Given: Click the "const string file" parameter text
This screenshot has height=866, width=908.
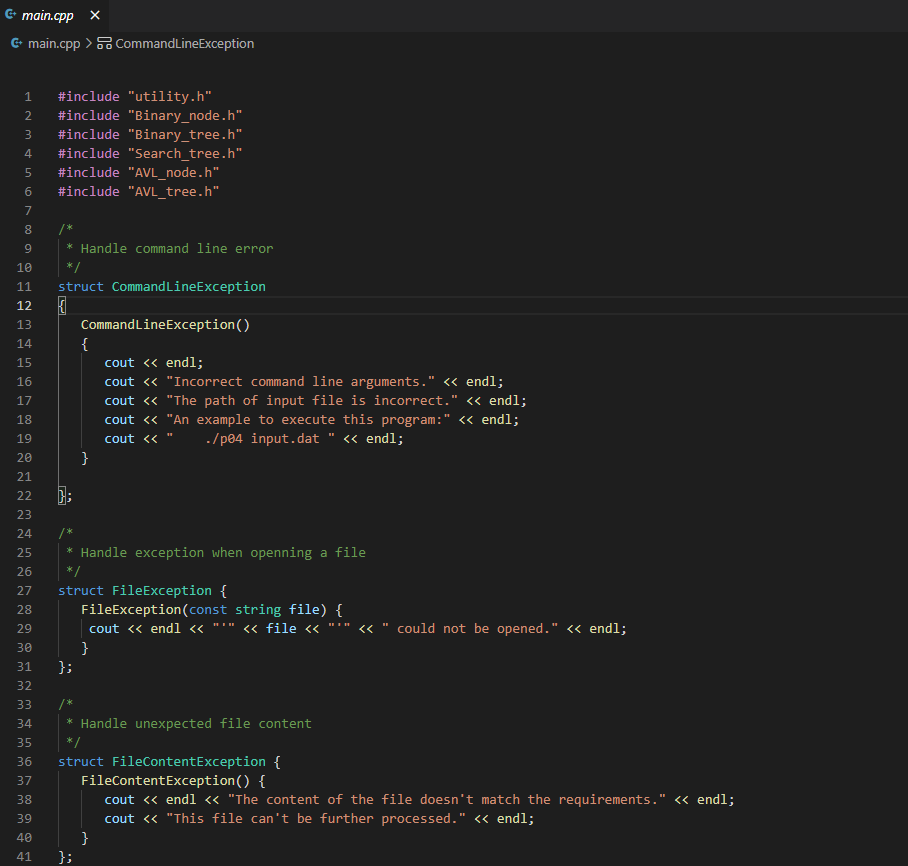Looking at the screenshot, I should (x=256, y=610).
